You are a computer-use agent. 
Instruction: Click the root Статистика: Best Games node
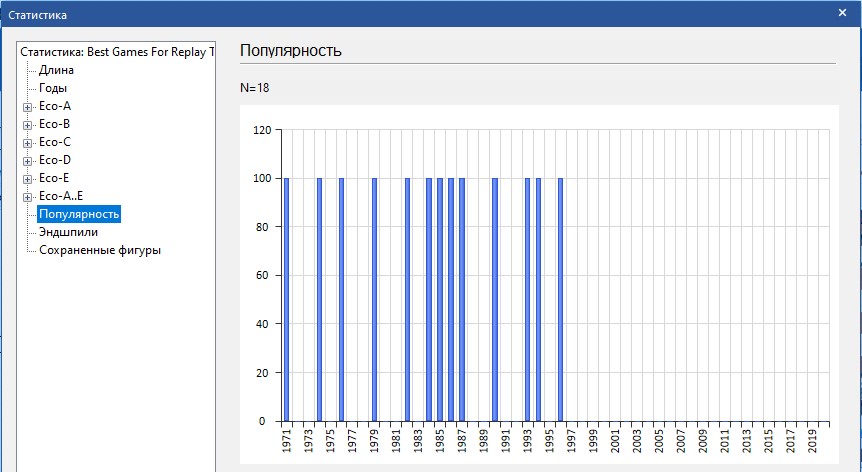click(117, 52)
